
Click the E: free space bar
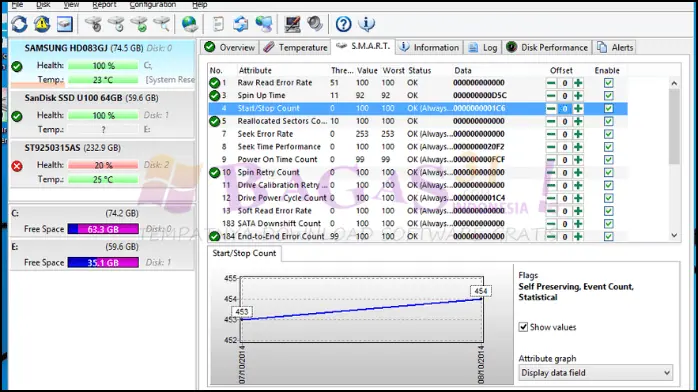point(103,263)
